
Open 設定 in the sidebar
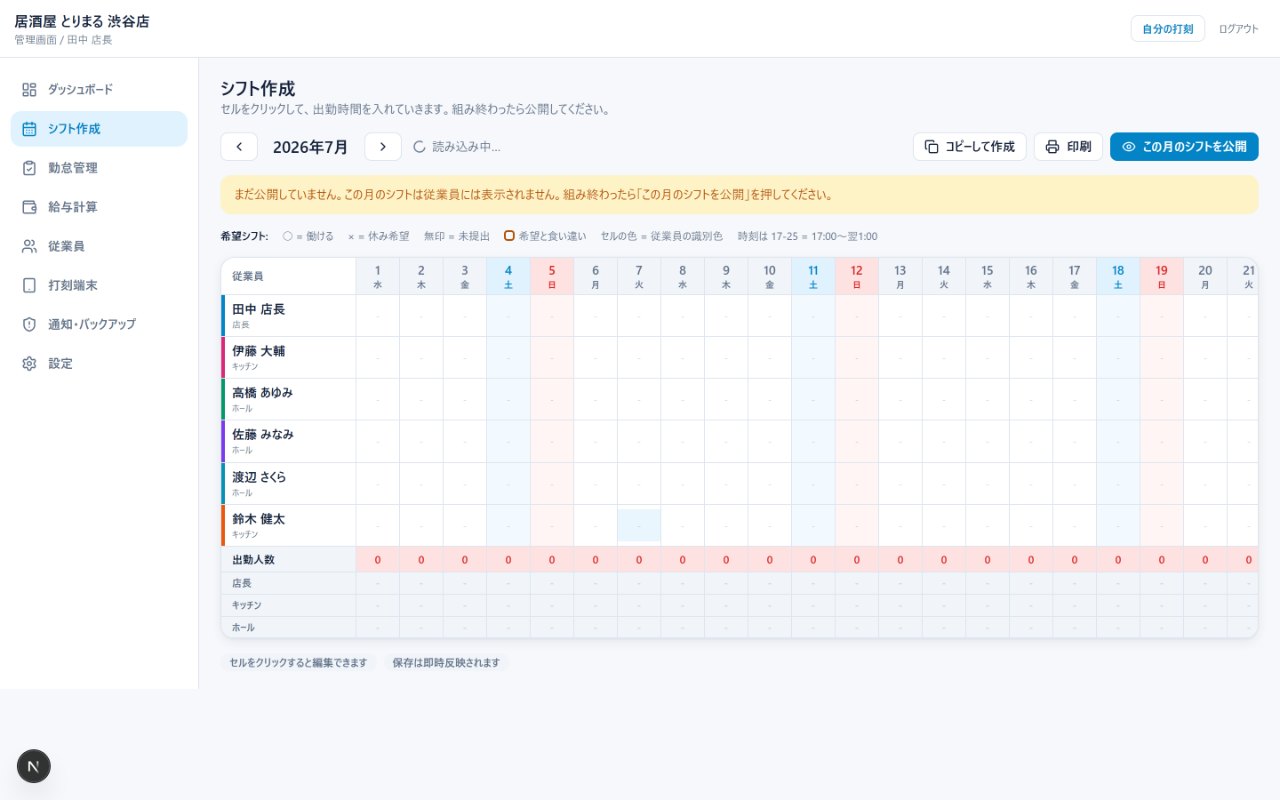pyautogui.click(x=99, y=363)
